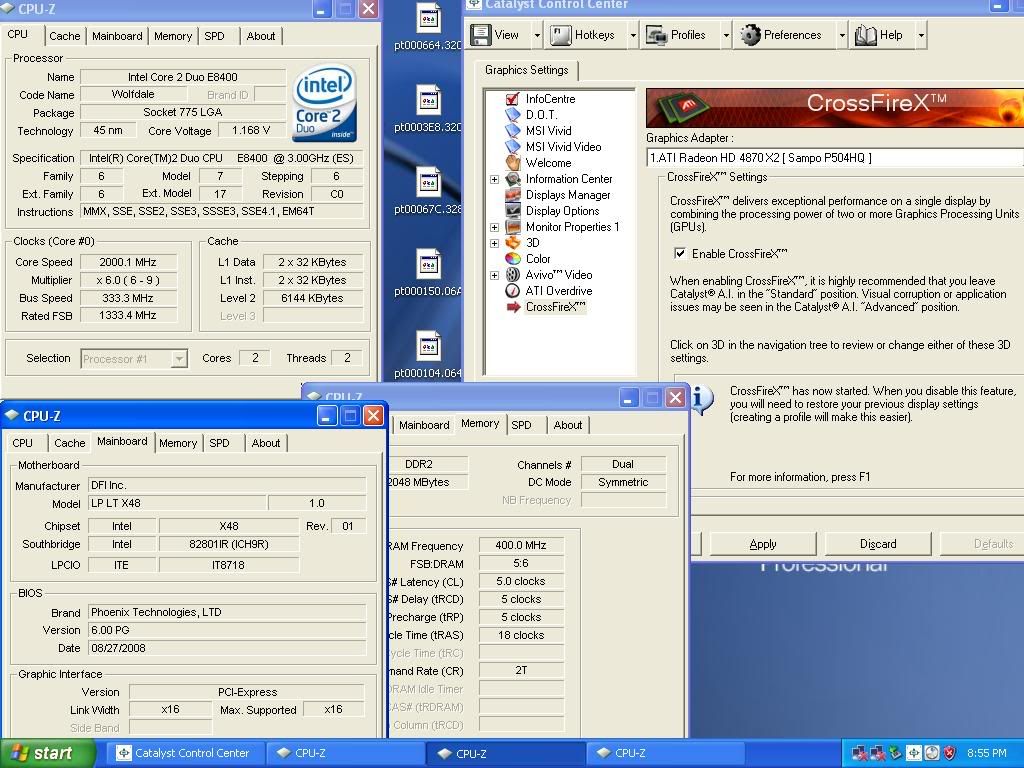Screen dimensions: 1024x768
Task: Open SPD tab in Processor CPU-Z window
Action: [x=214, y=36]
